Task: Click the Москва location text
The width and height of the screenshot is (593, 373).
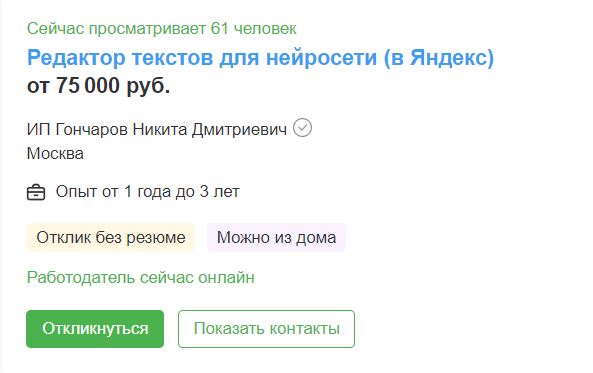Action: tap(55, 154)
